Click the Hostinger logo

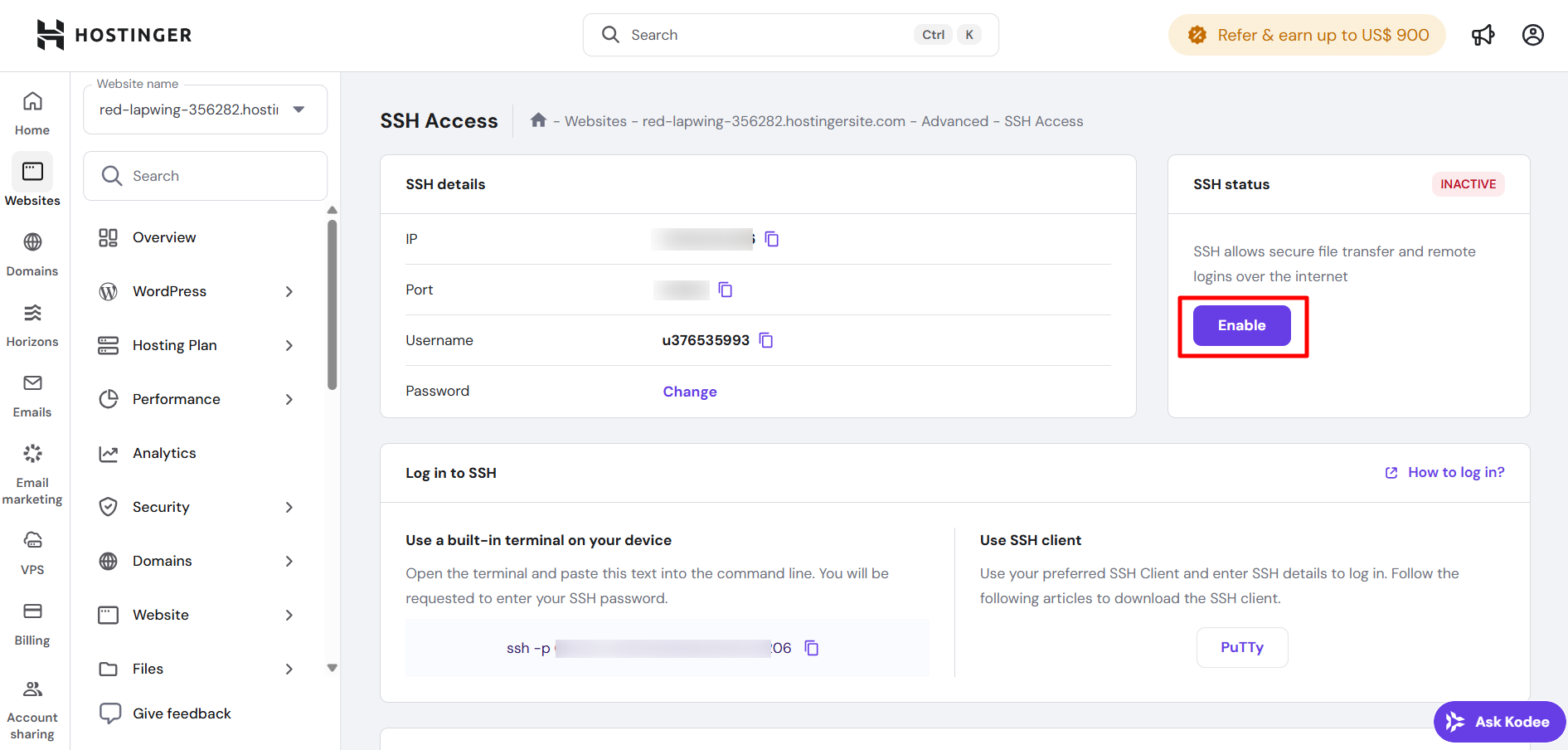(114, 35)
